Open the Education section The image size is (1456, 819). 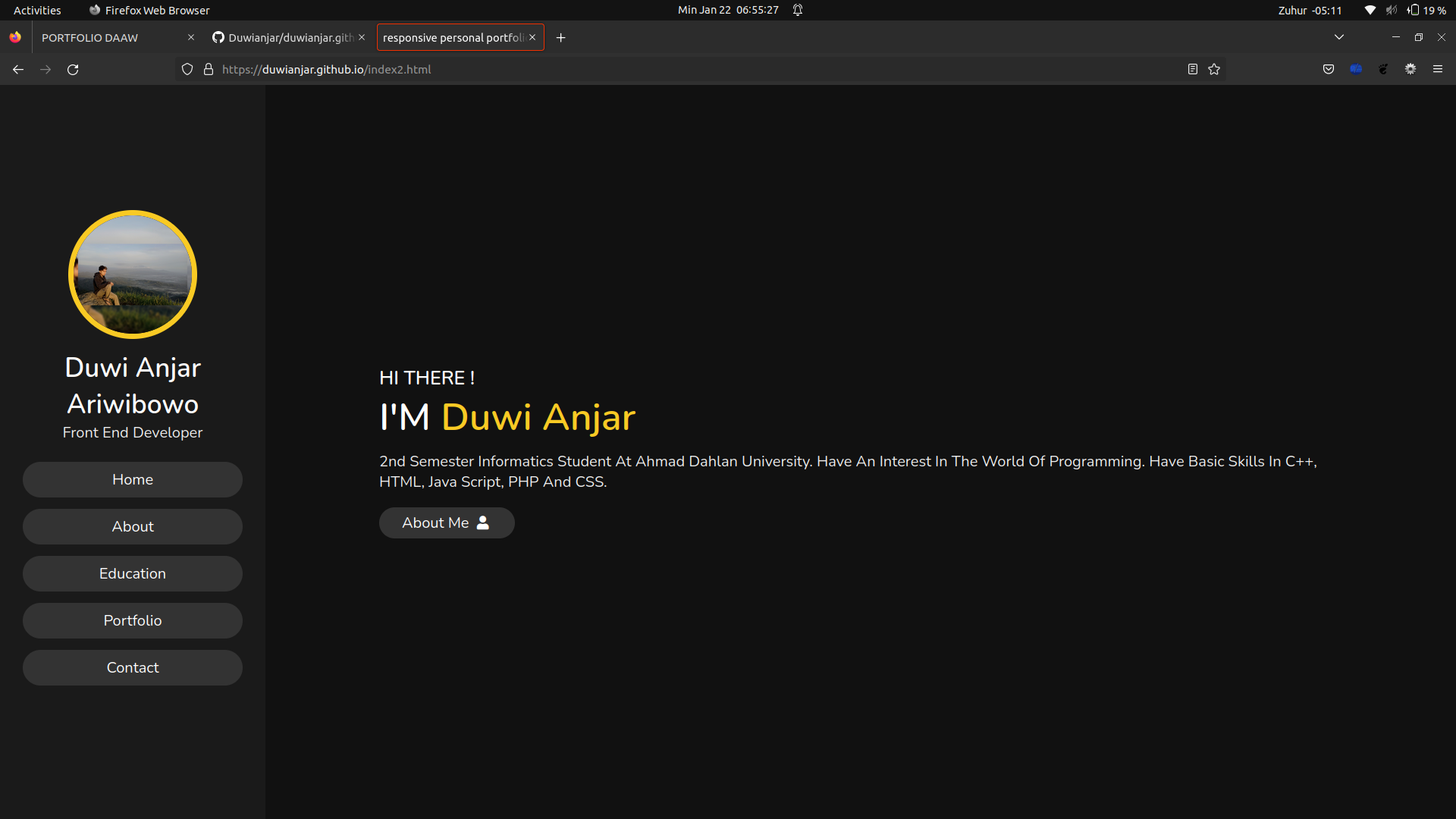(x=132, y=573)
